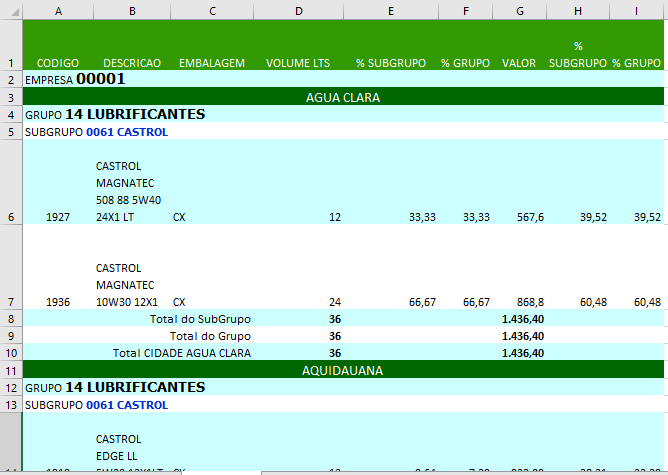Click the Select All corner triangle

pos(10,10)
